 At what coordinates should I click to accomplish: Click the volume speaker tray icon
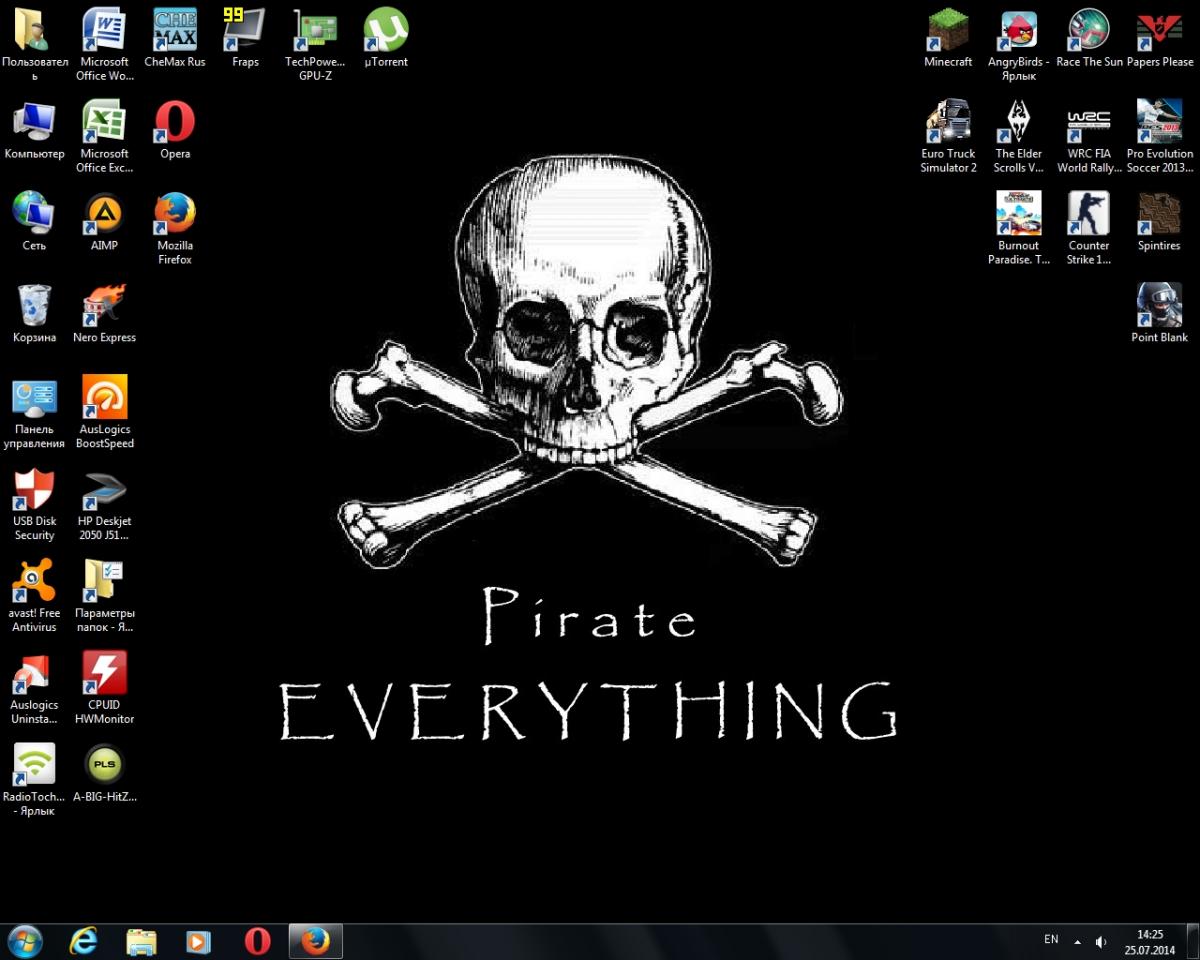(1101, 941)
